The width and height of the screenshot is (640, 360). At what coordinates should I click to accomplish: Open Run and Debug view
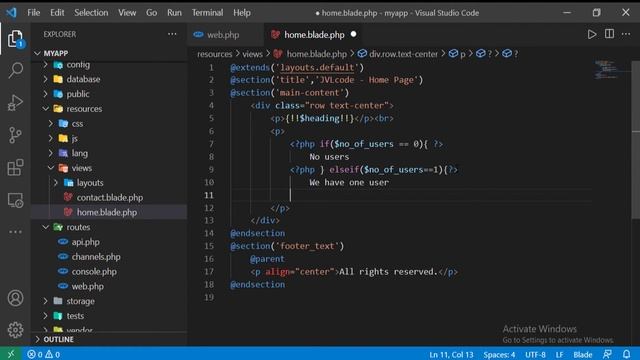(x=16, y=102)
